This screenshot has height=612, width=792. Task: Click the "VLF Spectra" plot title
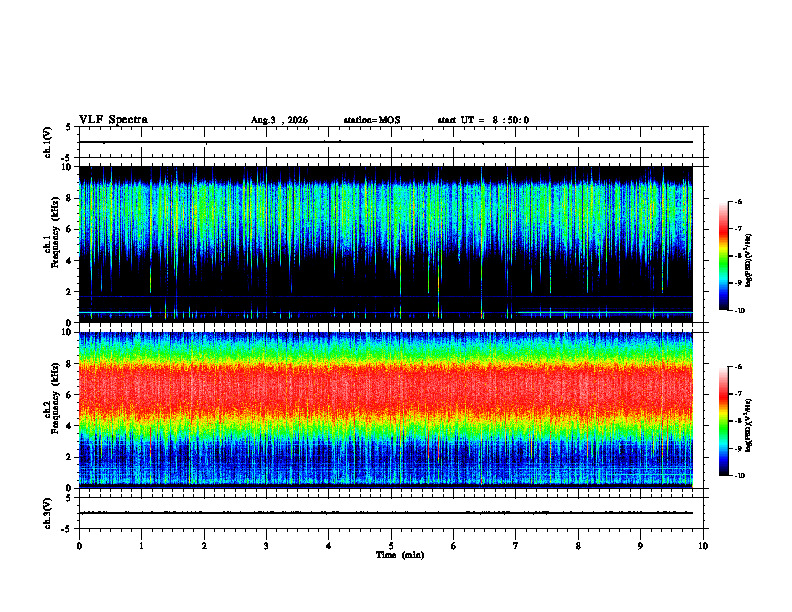(113, 120)
